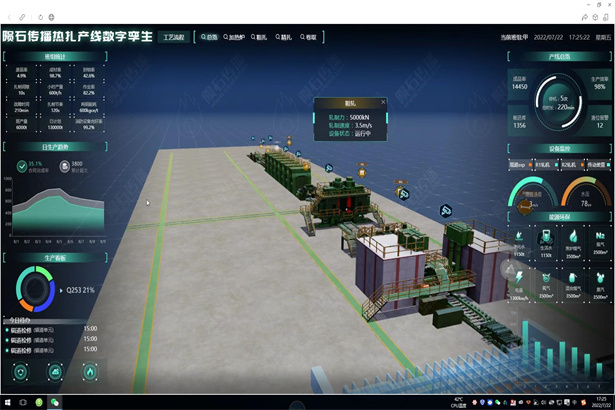Toggle the 传动装置 equipment status chip

pyautogui.click(x=599, y=165)
